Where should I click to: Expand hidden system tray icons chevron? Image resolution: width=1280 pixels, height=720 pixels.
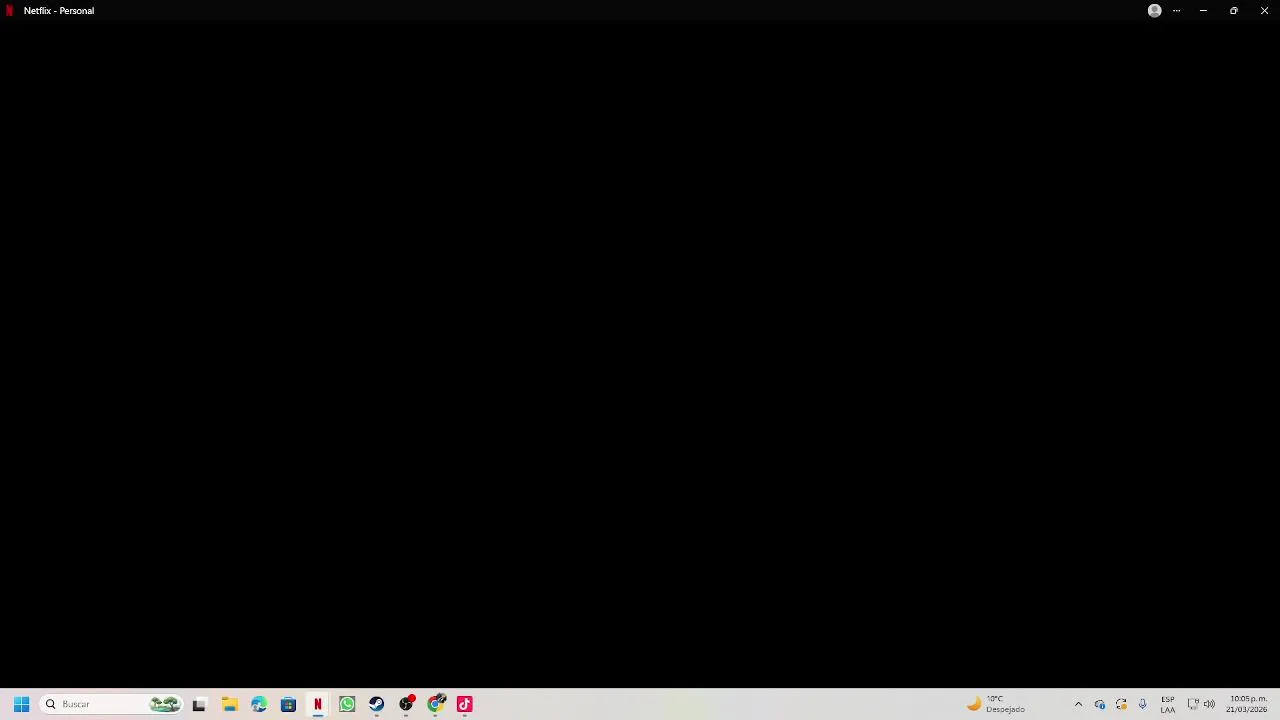click(1078, 704)
